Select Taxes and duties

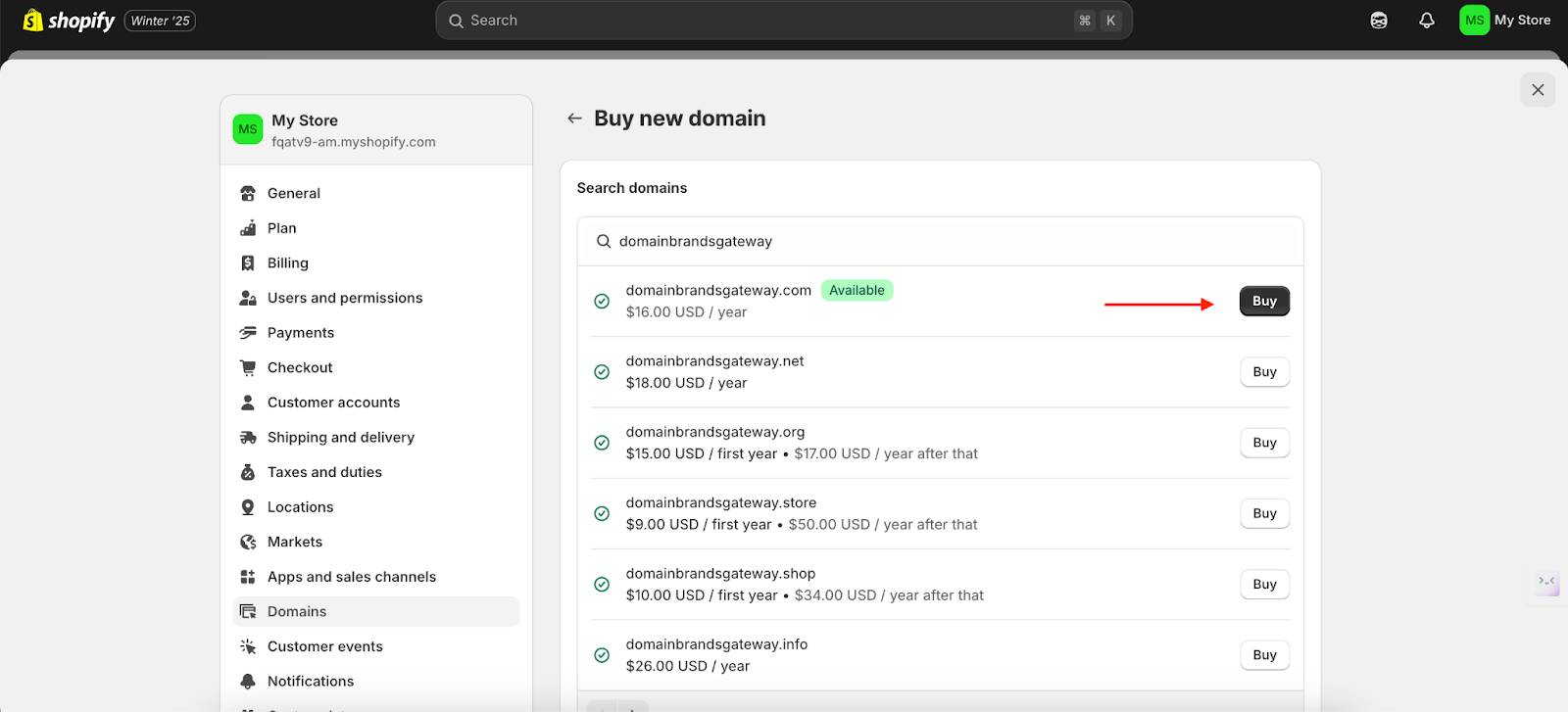point(376,472)
